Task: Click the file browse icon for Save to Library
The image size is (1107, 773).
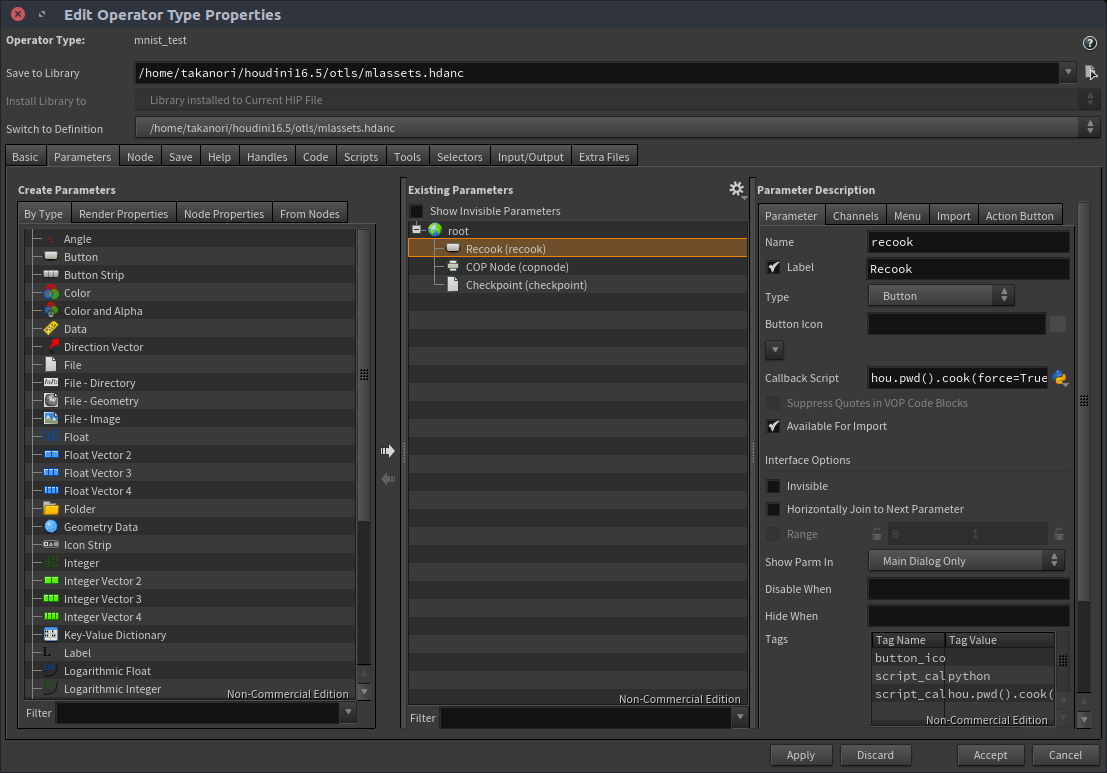Action: pyautogui.click(x=1091, y=72)
